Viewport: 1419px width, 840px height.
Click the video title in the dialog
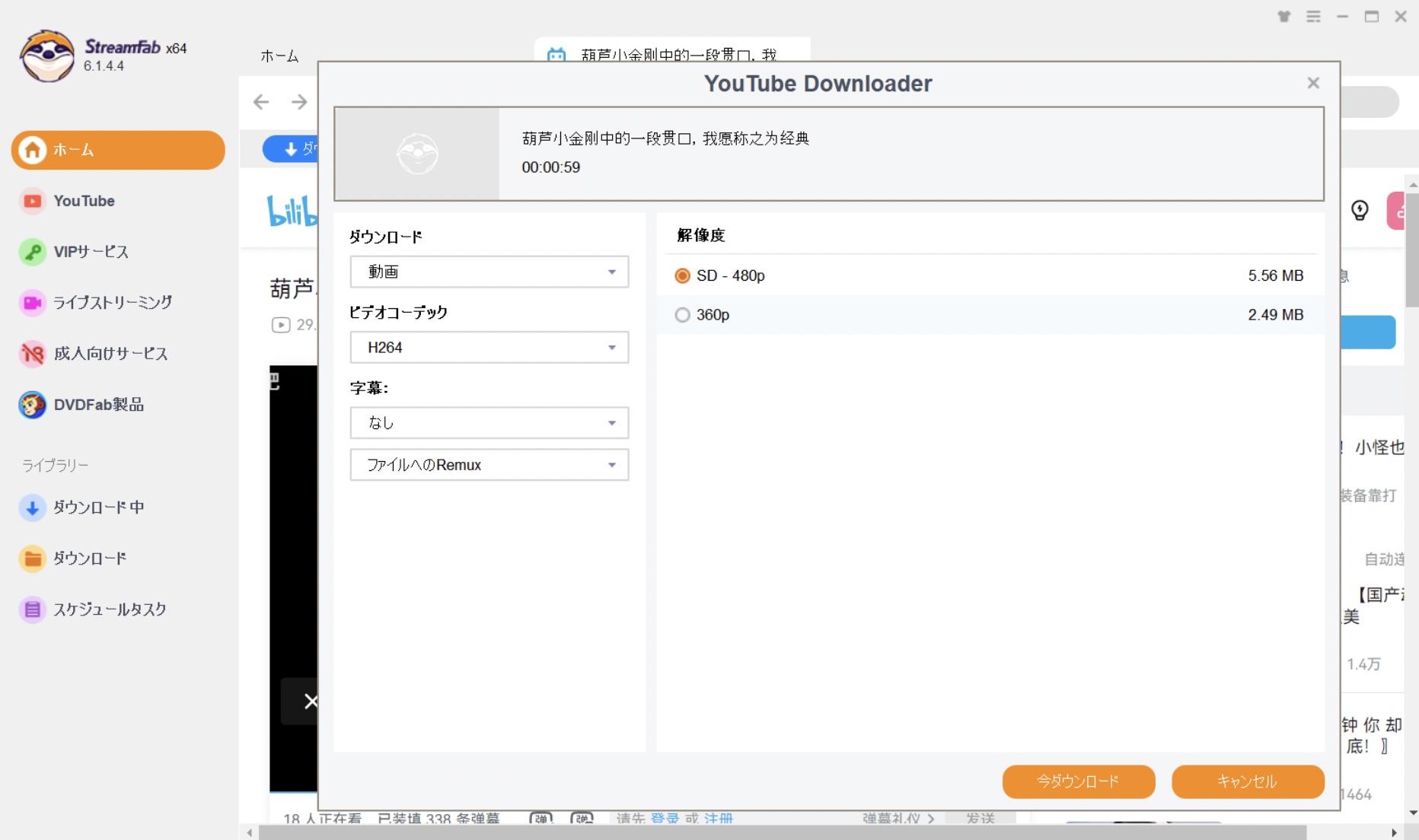point(665,138)
